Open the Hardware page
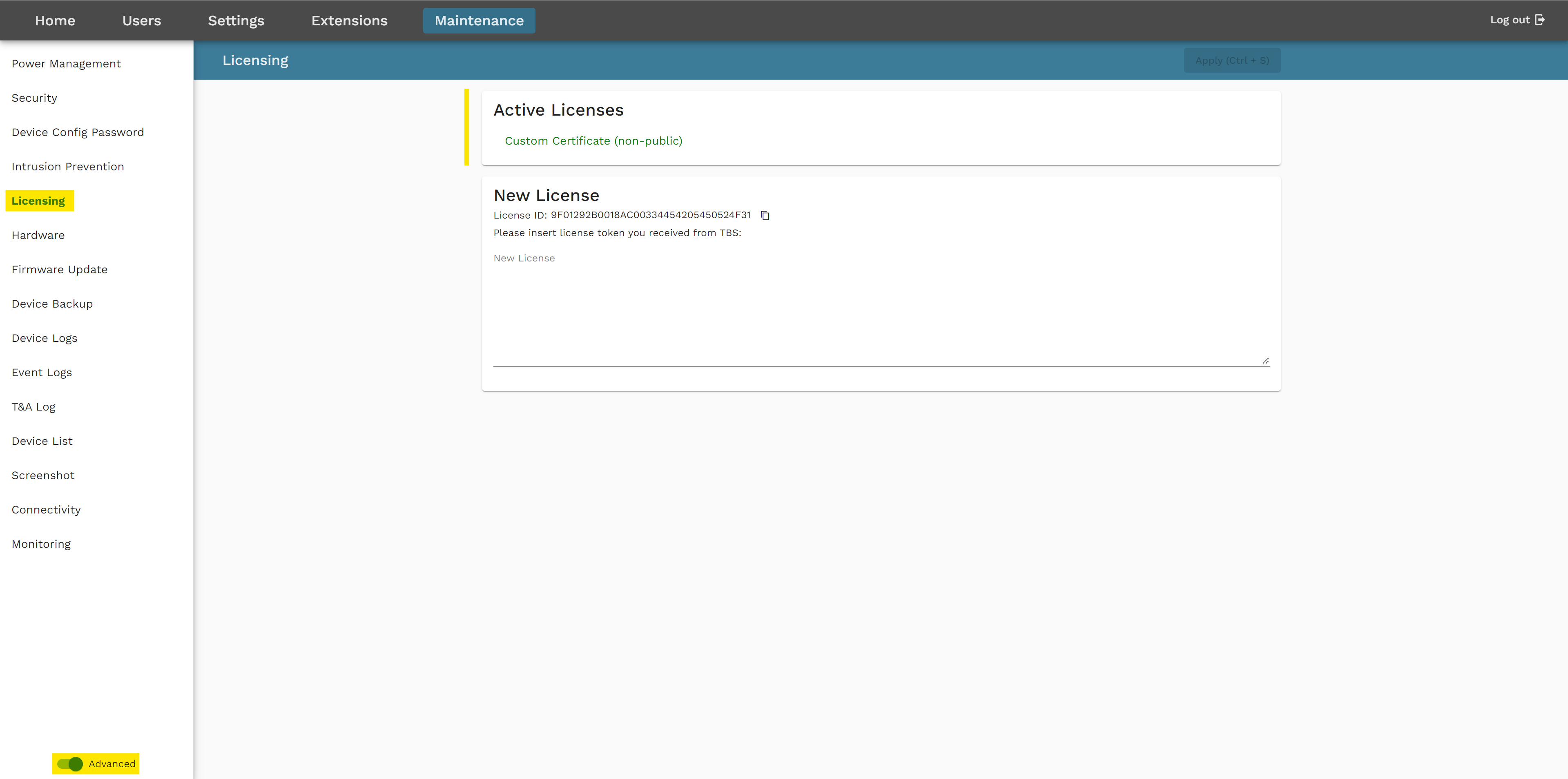The image size is (1568, 779). pyautogui.click(x=38, y=236)
